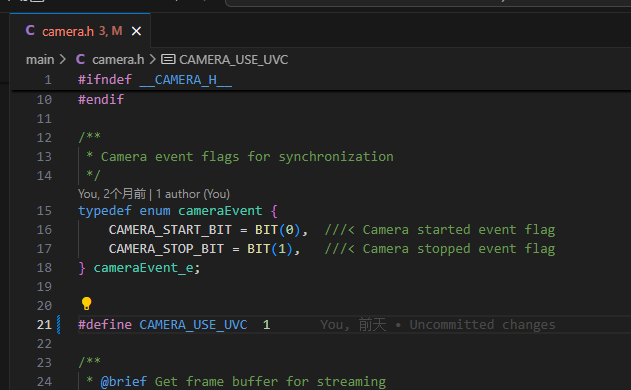The height and width of the screenshot is (390, 631).
Task: Click the 'typedef' keyword on line 15
Action: (105, 210)
